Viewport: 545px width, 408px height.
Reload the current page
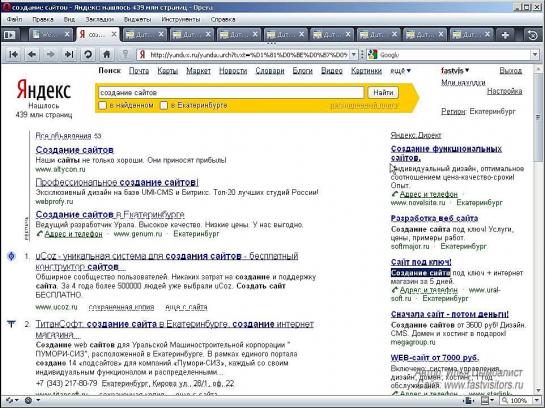[88, 54]
